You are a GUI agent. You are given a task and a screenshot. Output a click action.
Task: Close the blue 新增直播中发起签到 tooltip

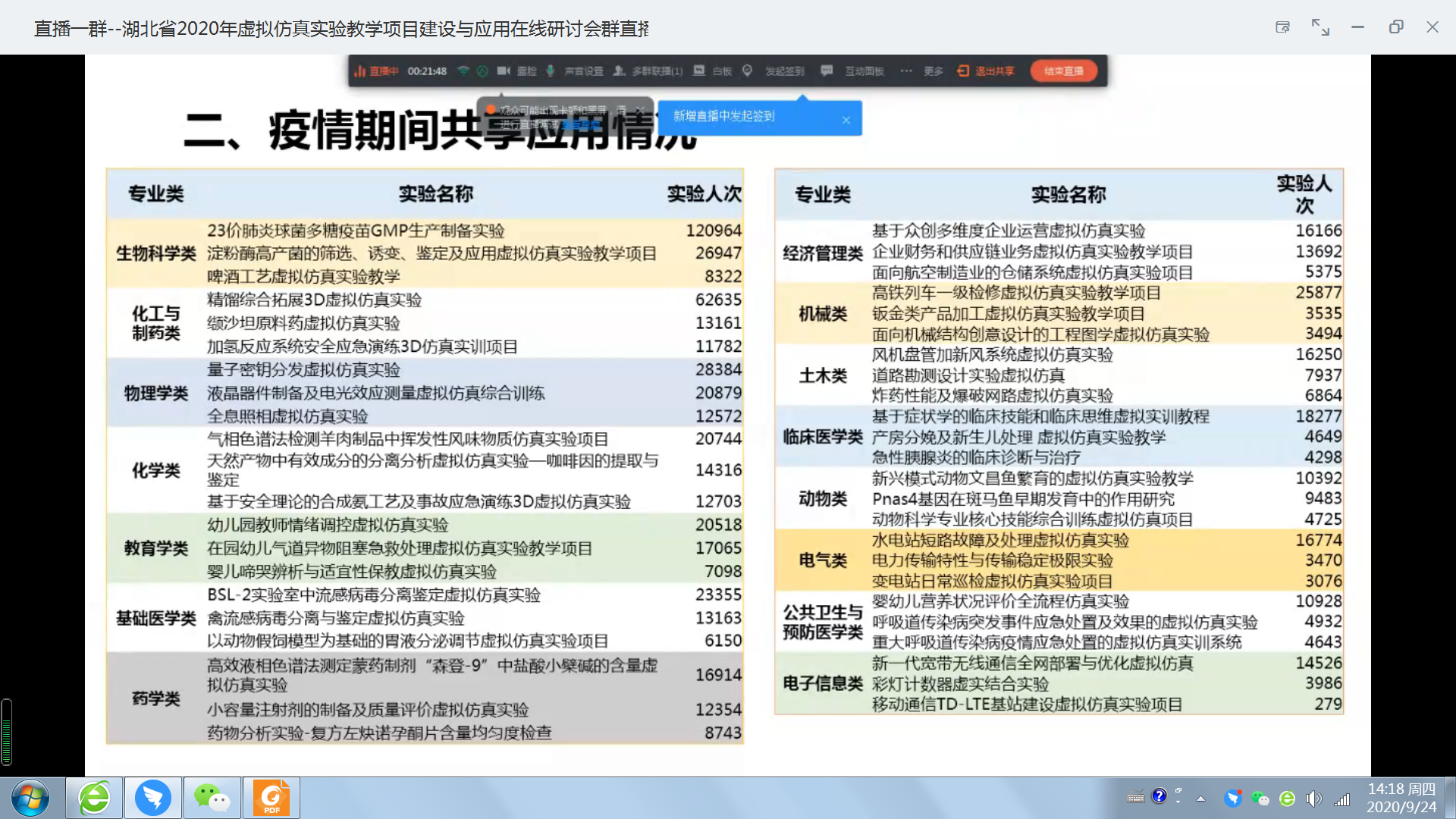point(846,120)
